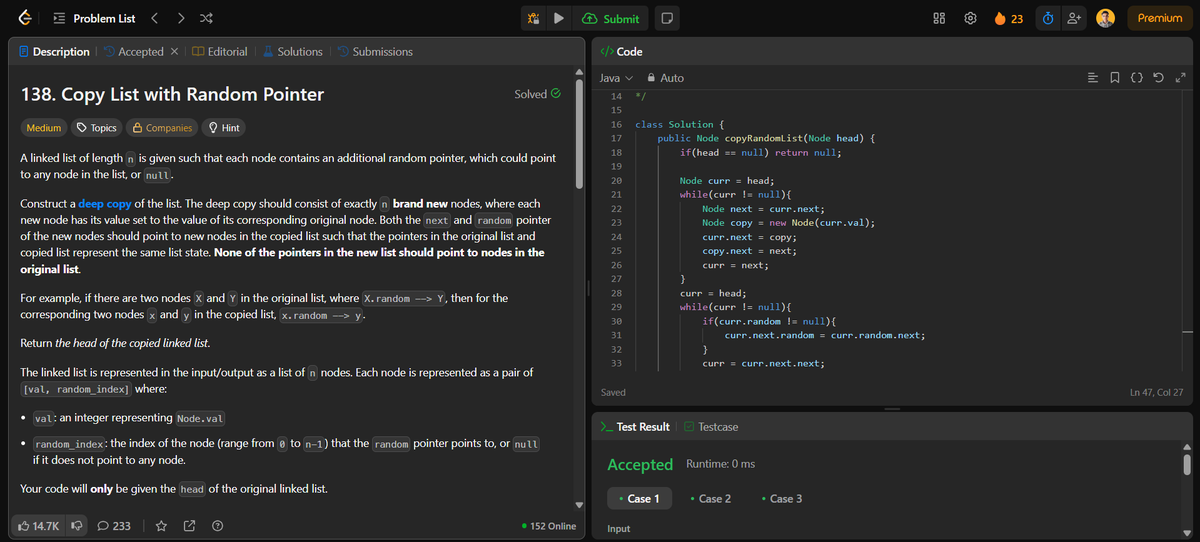Click code line 17 copyRandomList declaration
The width and height of the screenshot is (1200, 542).
point(766,138)
